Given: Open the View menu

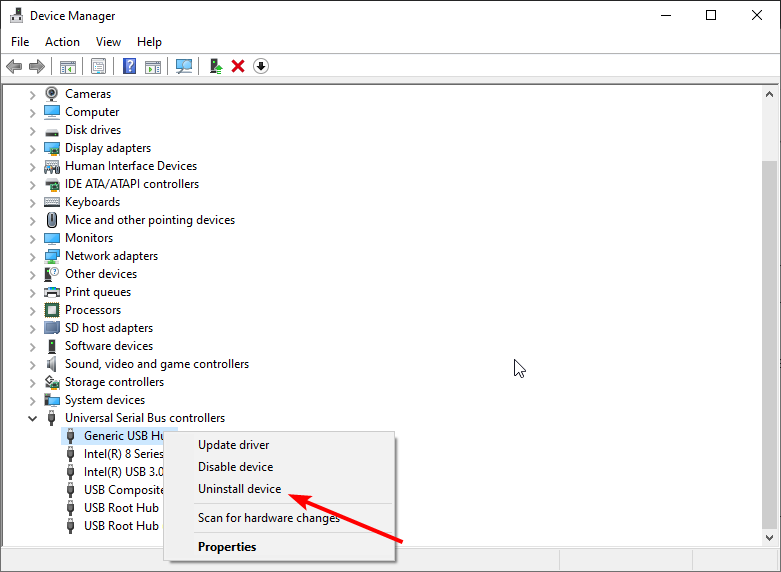Looking at the screenshot, I should 108,42.
